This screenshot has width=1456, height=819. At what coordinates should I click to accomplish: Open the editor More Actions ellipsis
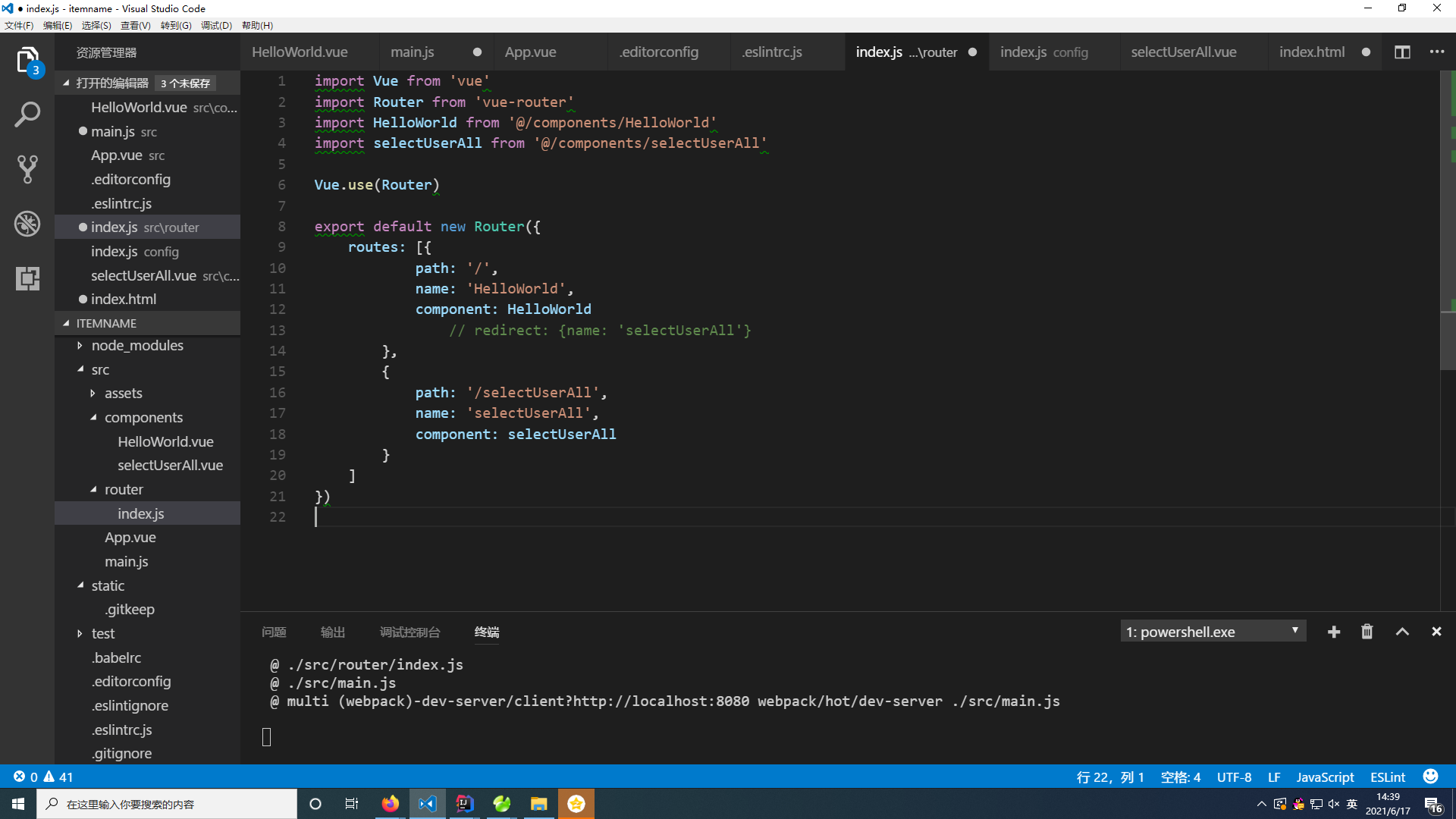(x=1436, y=52)
